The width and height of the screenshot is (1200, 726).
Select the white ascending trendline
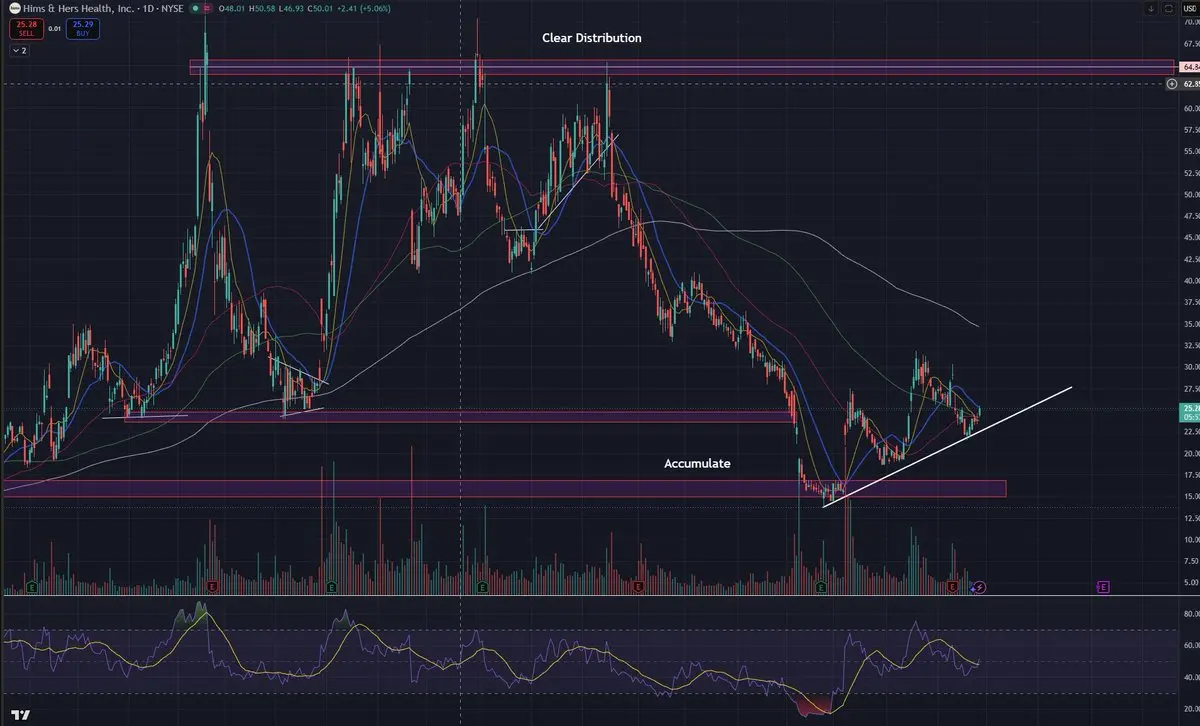click(947, 446)
